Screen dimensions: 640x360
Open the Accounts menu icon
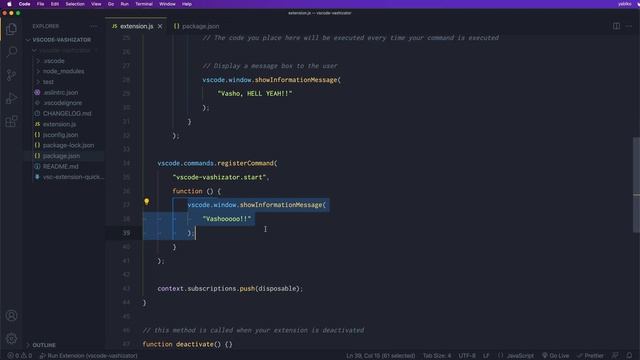pos(11,316)
